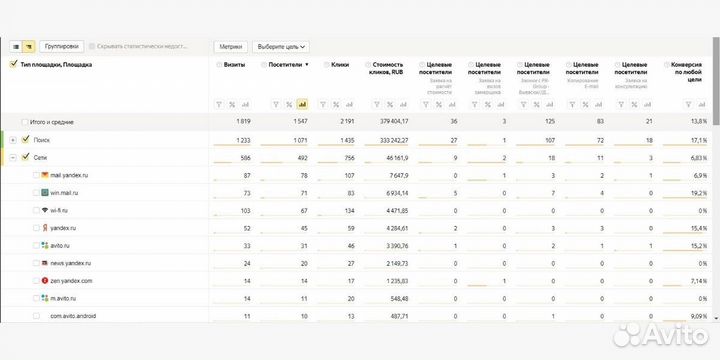
Task: Select the news.yandex.ru row label
Action: coord(70,264)
